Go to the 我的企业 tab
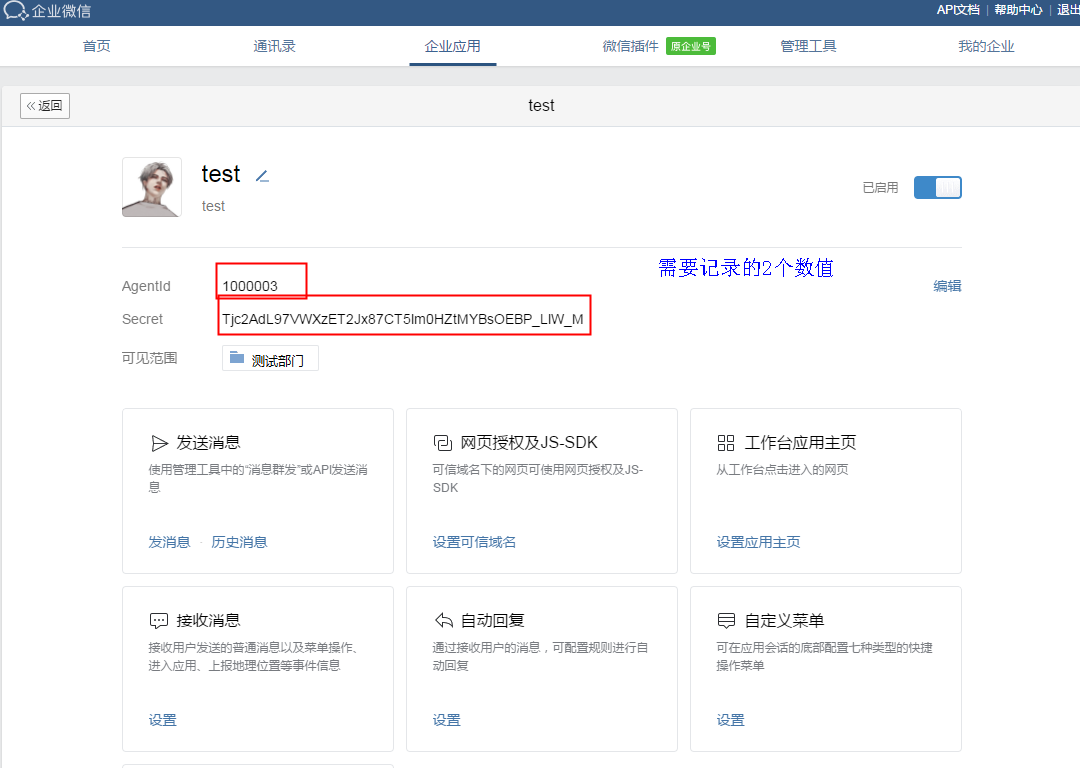This screenshot has height=768, width=1080. click(986, 46)
